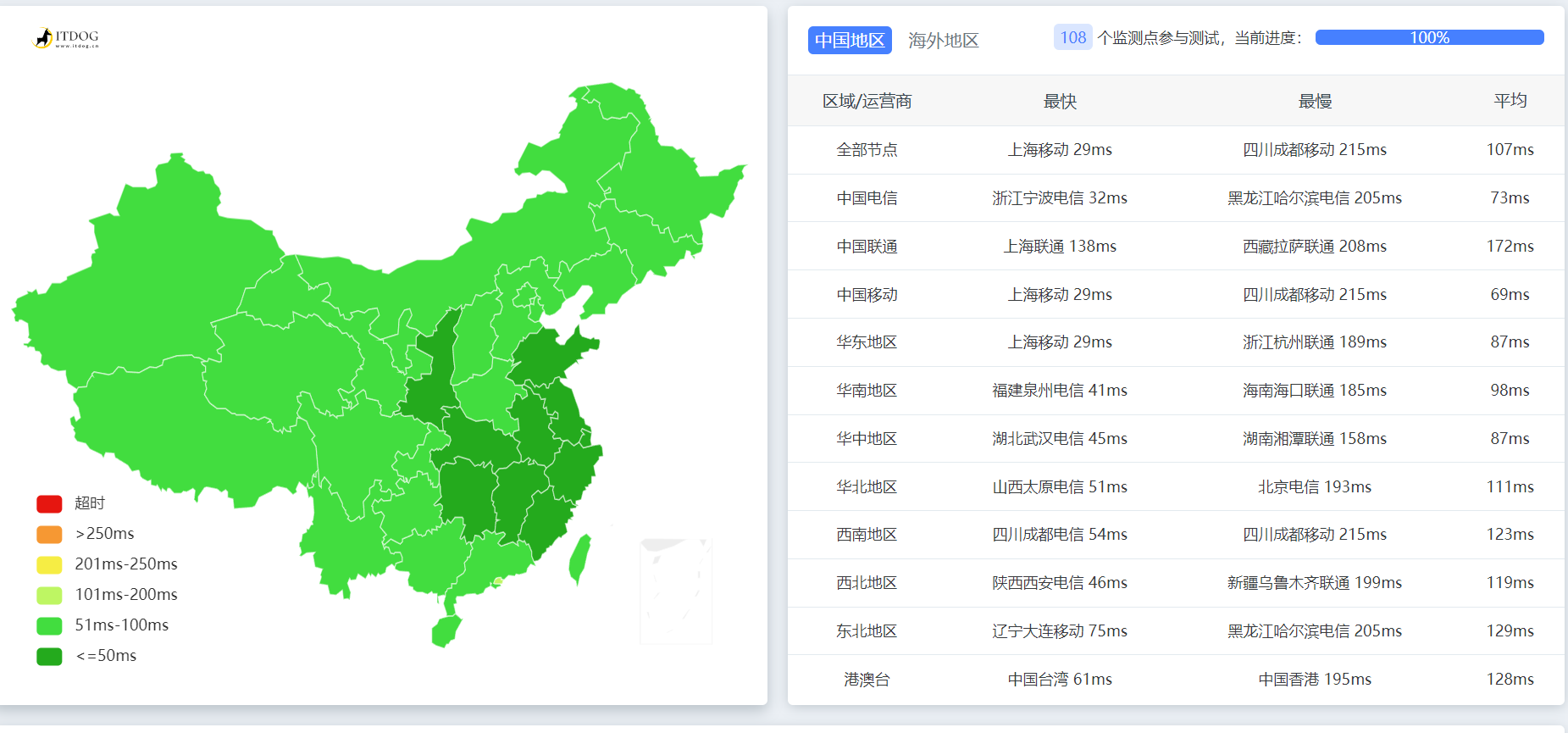Select the 全部节点 row label
1568x733 pixels.
click(867, 150)
